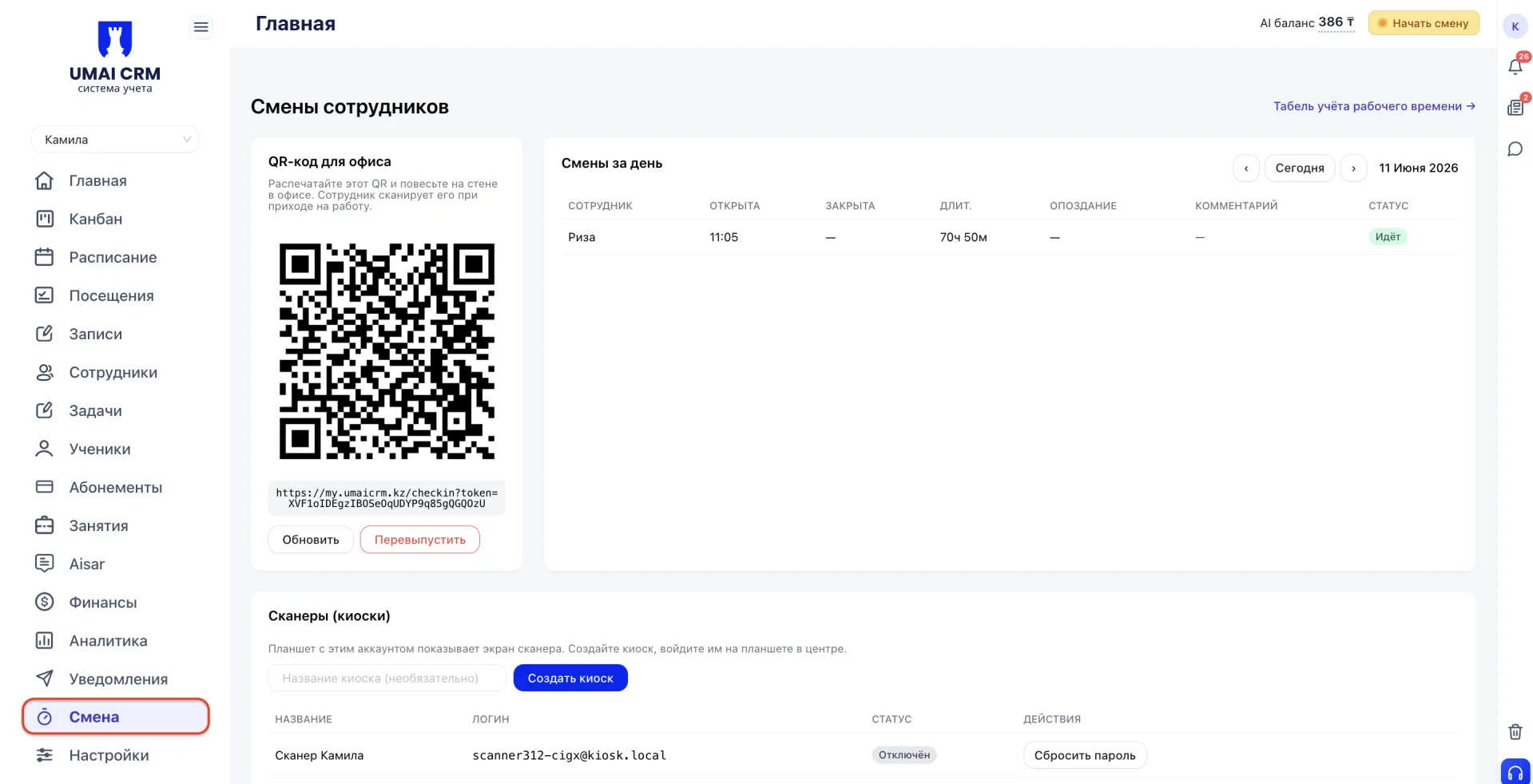
Task: Open Канбан in the sidebar
Action: point(96,219)
